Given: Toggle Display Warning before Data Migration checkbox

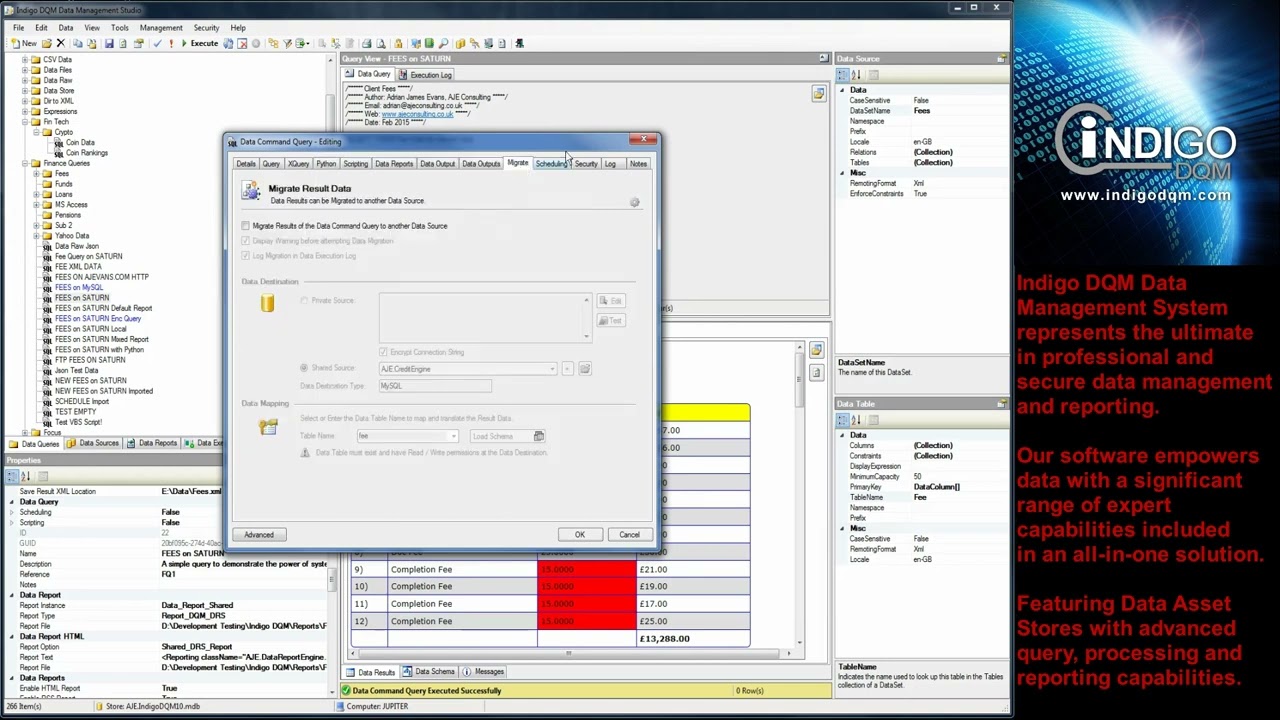Looking at the screenshot, I should point(246,241).
